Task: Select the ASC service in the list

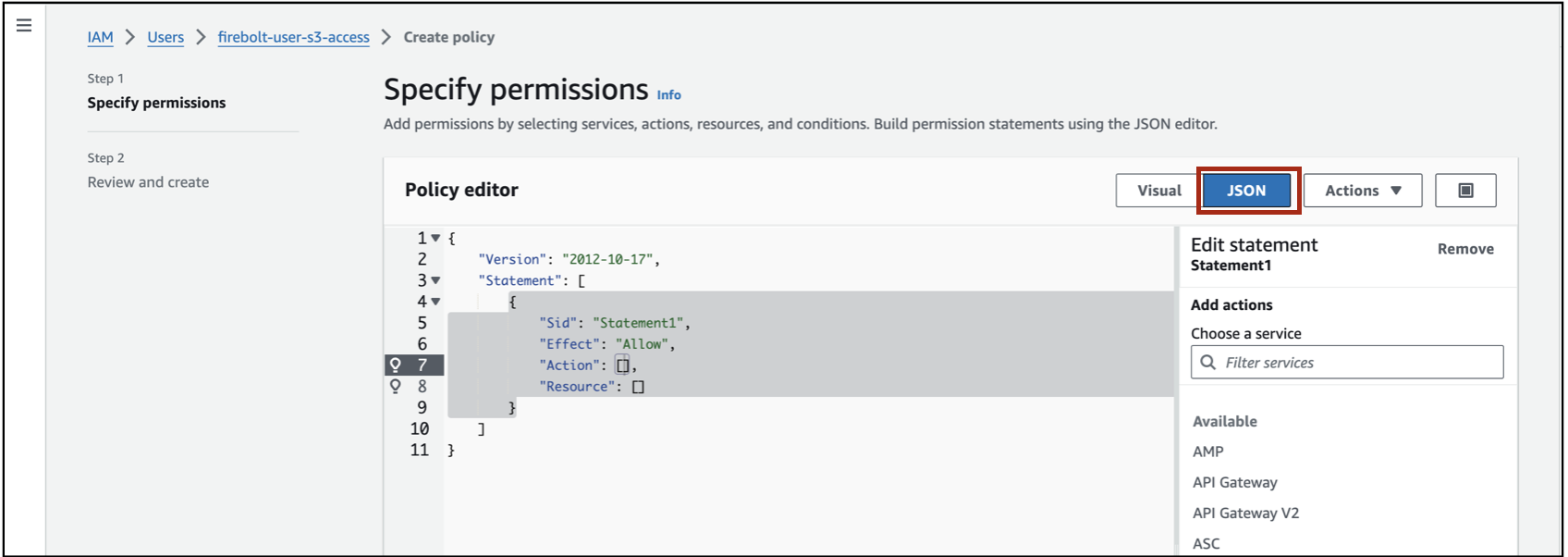Action: 1207,543
